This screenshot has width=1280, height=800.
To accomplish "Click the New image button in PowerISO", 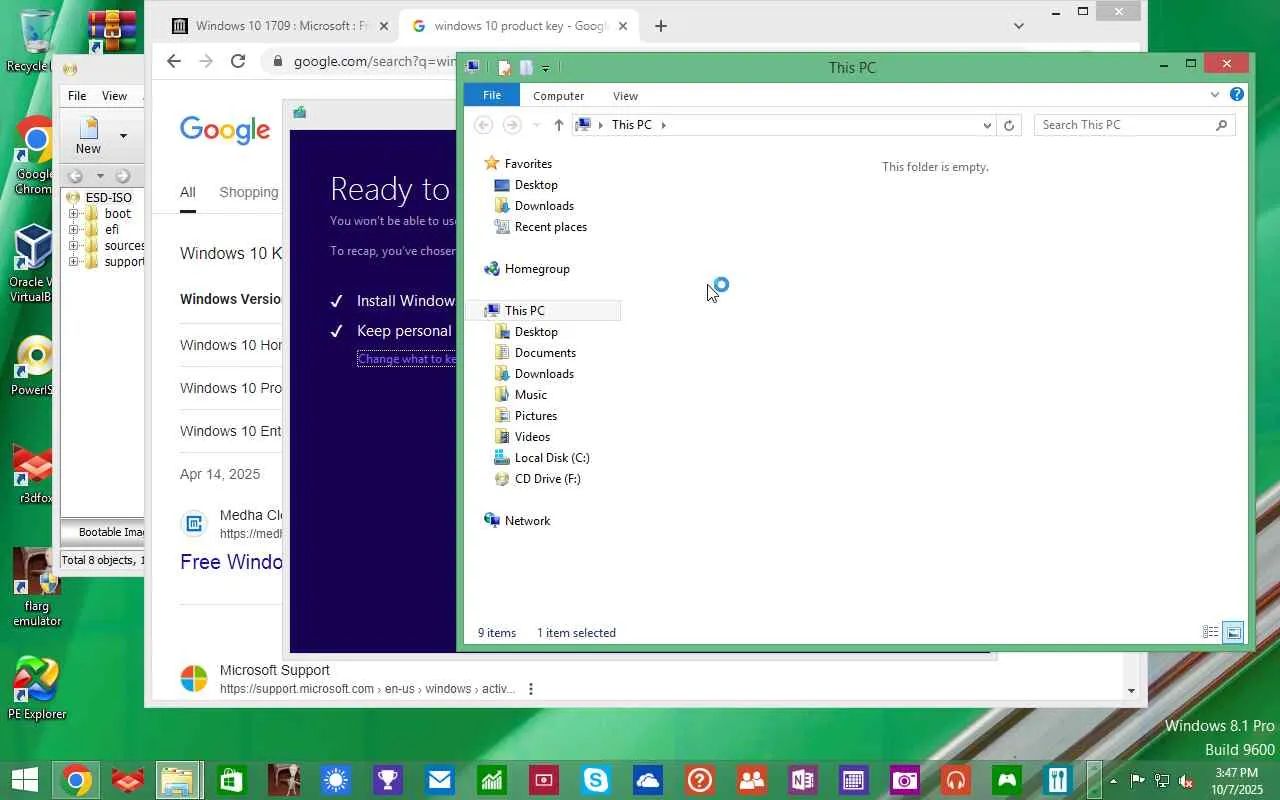I will [88, 135].
